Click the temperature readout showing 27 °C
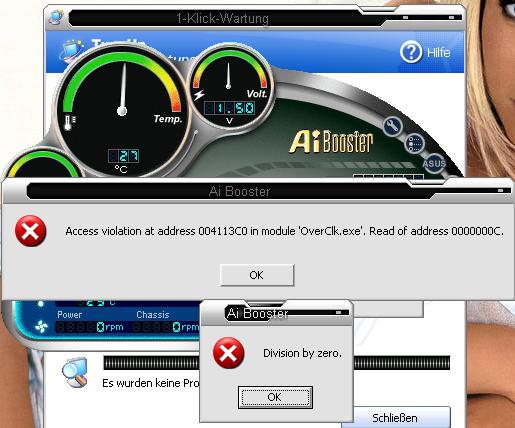The height and width of the screenshot is (428, 515). click(x=124, y=156)
